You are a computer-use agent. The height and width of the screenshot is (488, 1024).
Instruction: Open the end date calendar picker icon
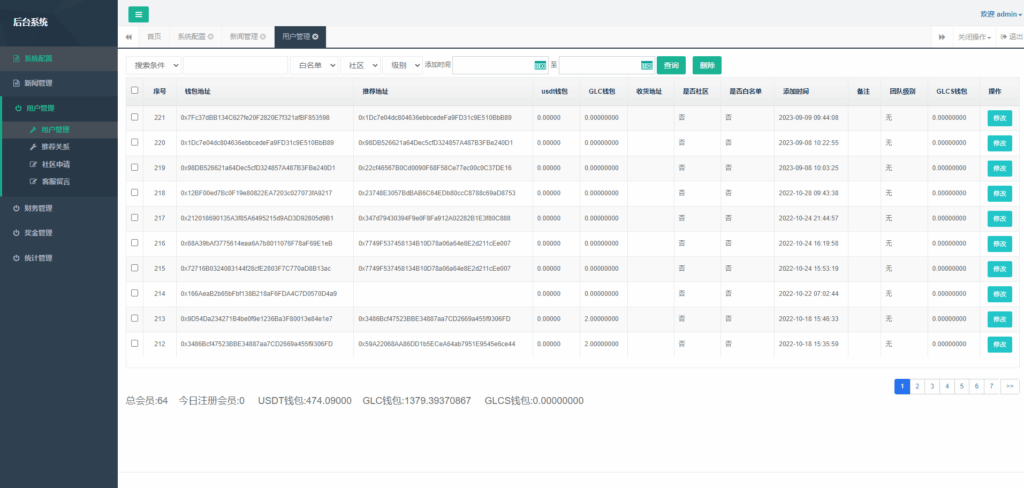646,65
